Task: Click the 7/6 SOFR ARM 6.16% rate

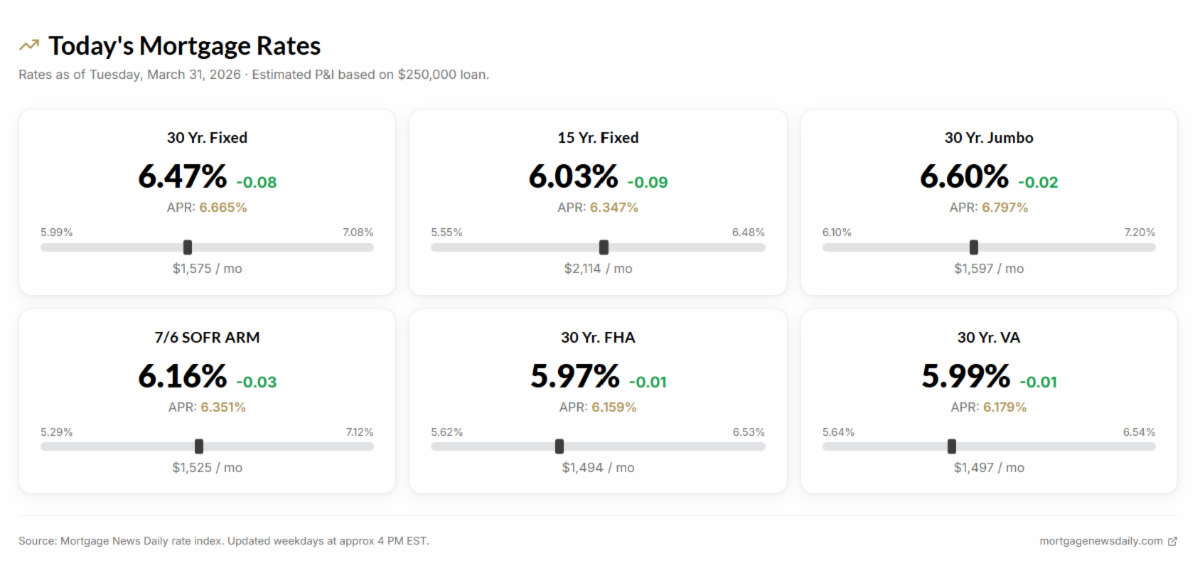Action: tap(182, 376)
